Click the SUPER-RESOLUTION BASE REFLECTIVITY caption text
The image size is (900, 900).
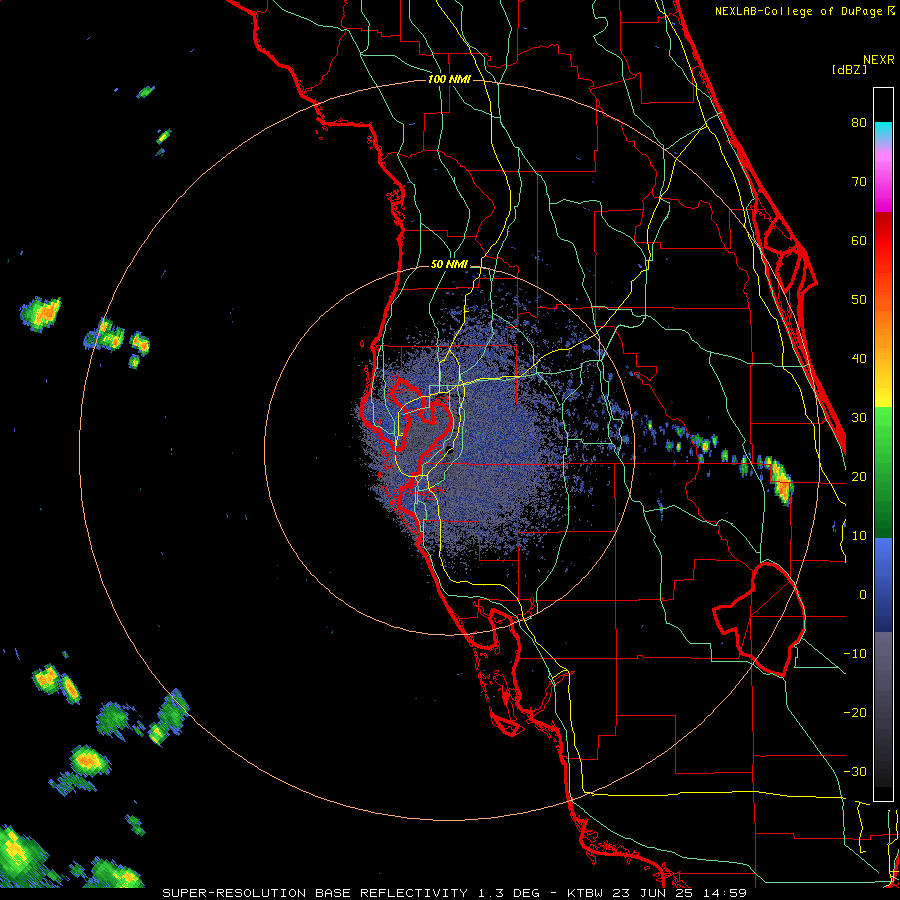tap(317, 893)
